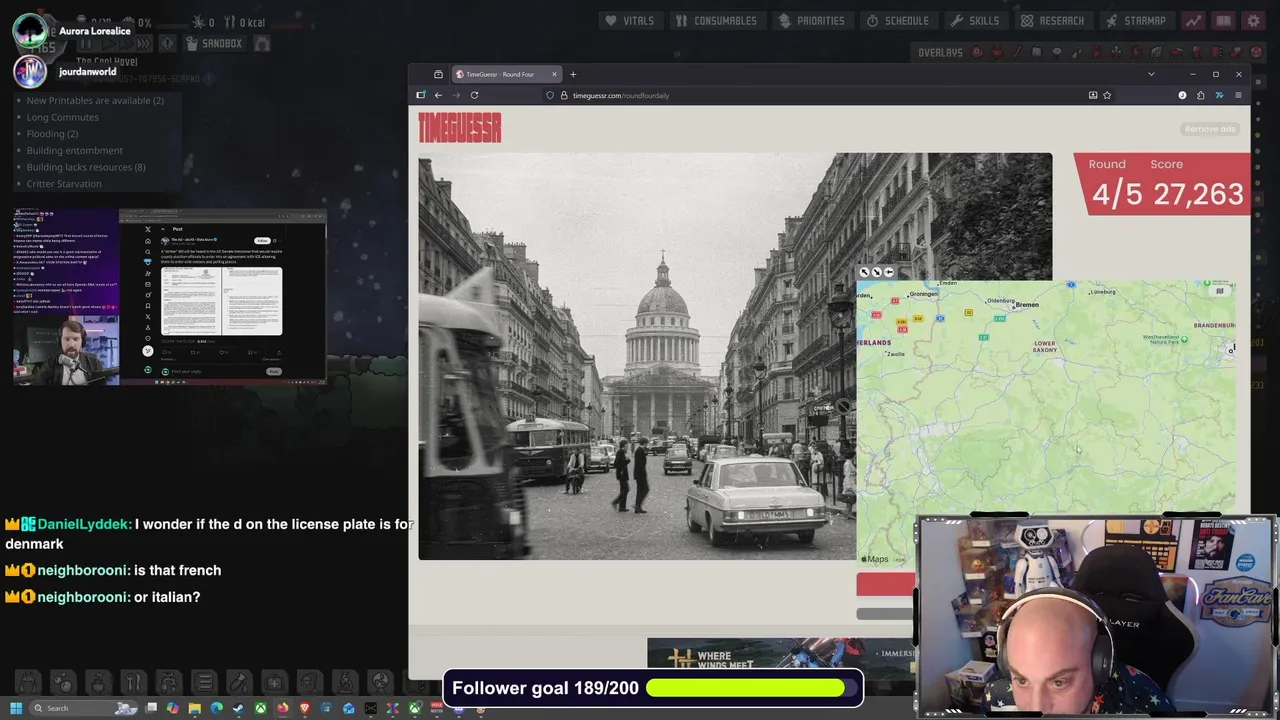Toggle the Automation overlay icon

pos(1215,52)
